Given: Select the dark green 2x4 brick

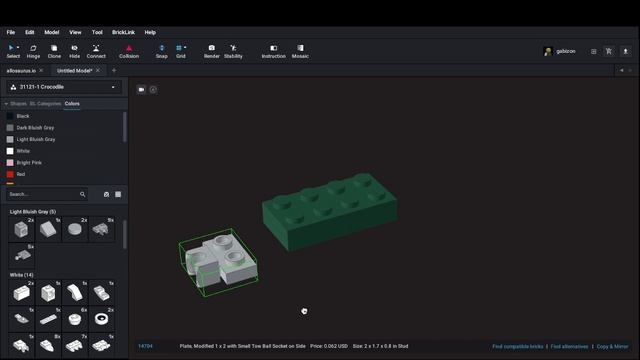Looking at the screenshot, I should [x=330, y=211].
